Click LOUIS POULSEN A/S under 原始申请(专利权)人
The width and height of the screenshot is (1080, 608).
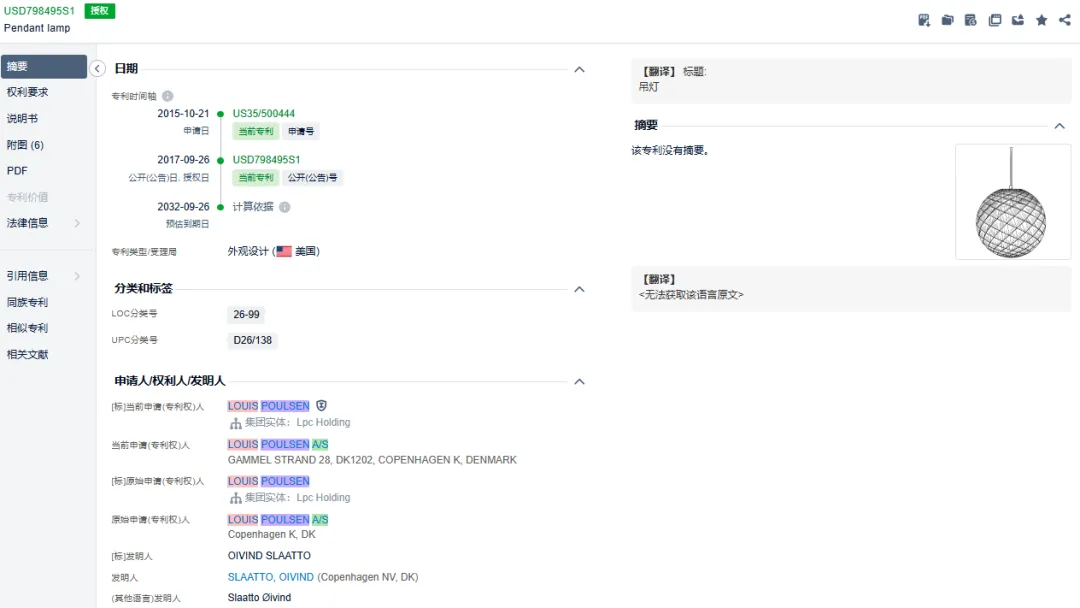[x=278, y=520]
